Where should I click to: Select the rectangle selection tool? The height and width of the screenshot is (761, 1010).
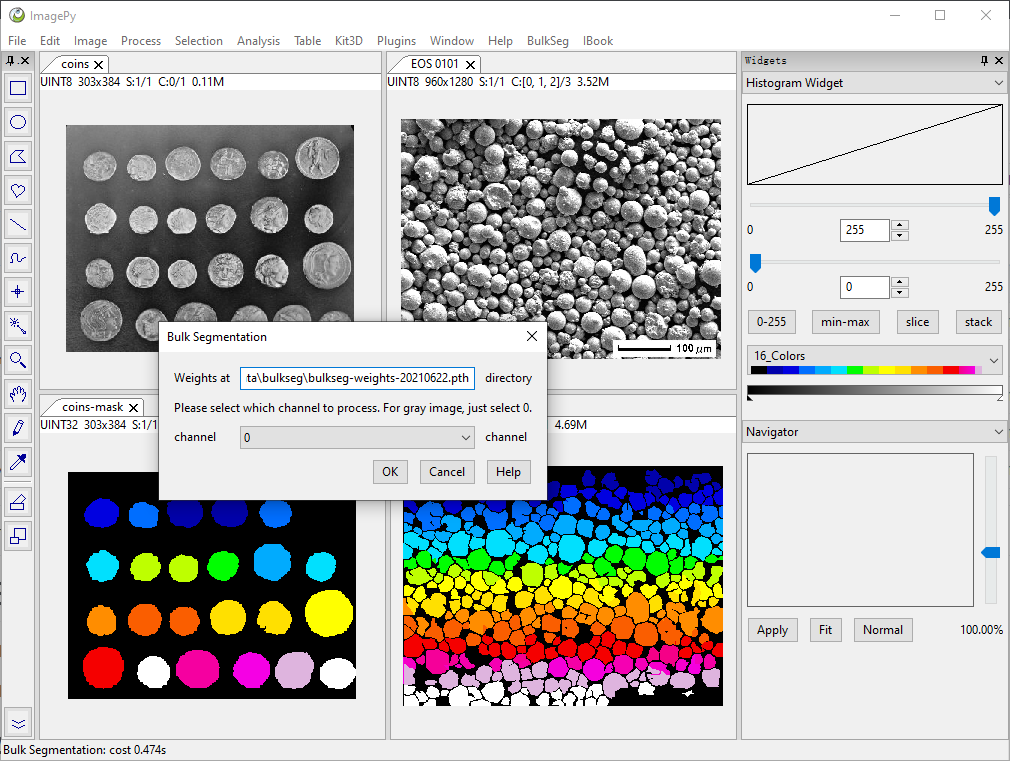coord(18,88)
